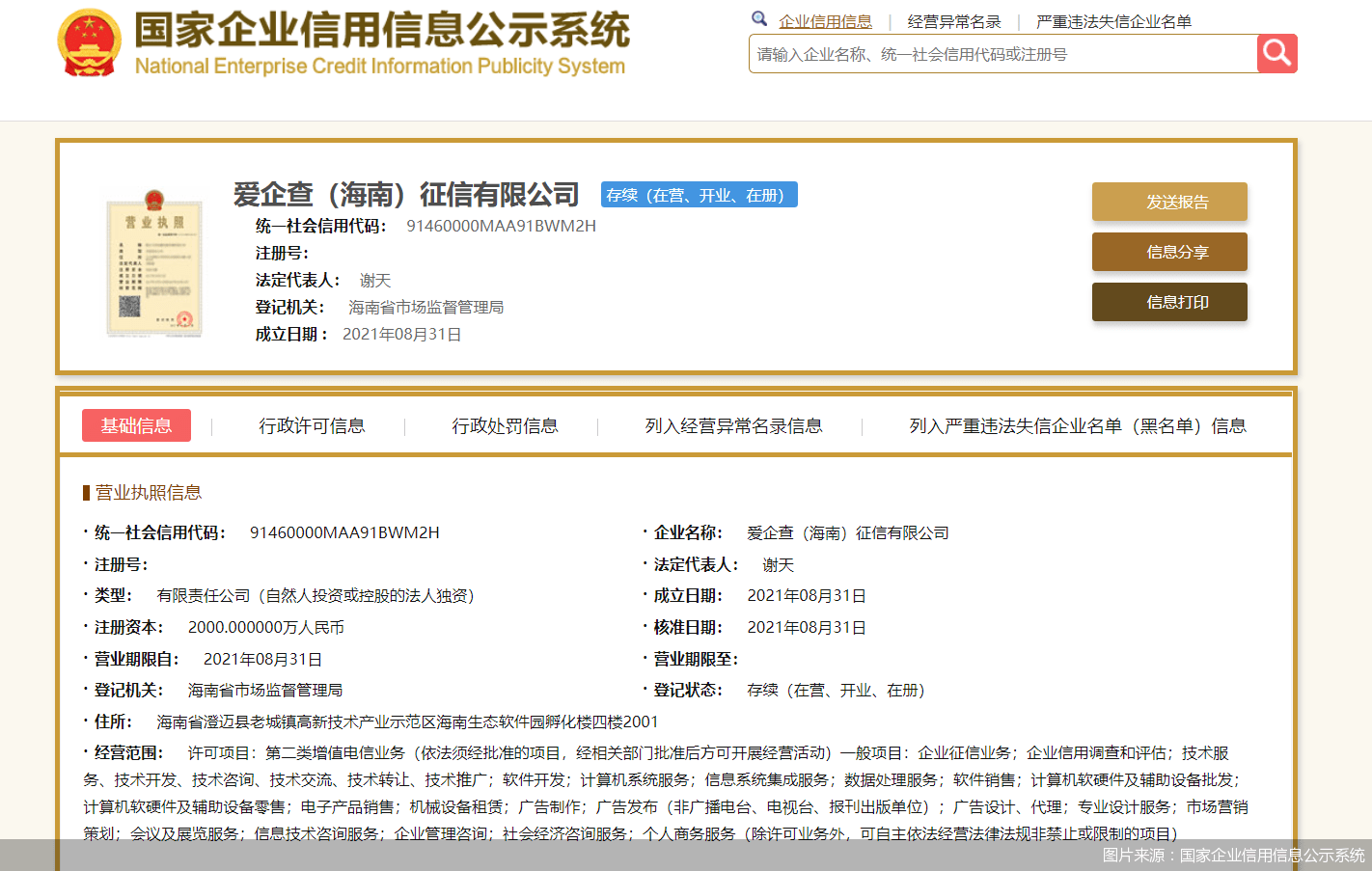The width and height of the screenshot is (1372, 871).
Task: Switch to the 行政许可信息 tab
Action: click(x=312, y=425)
